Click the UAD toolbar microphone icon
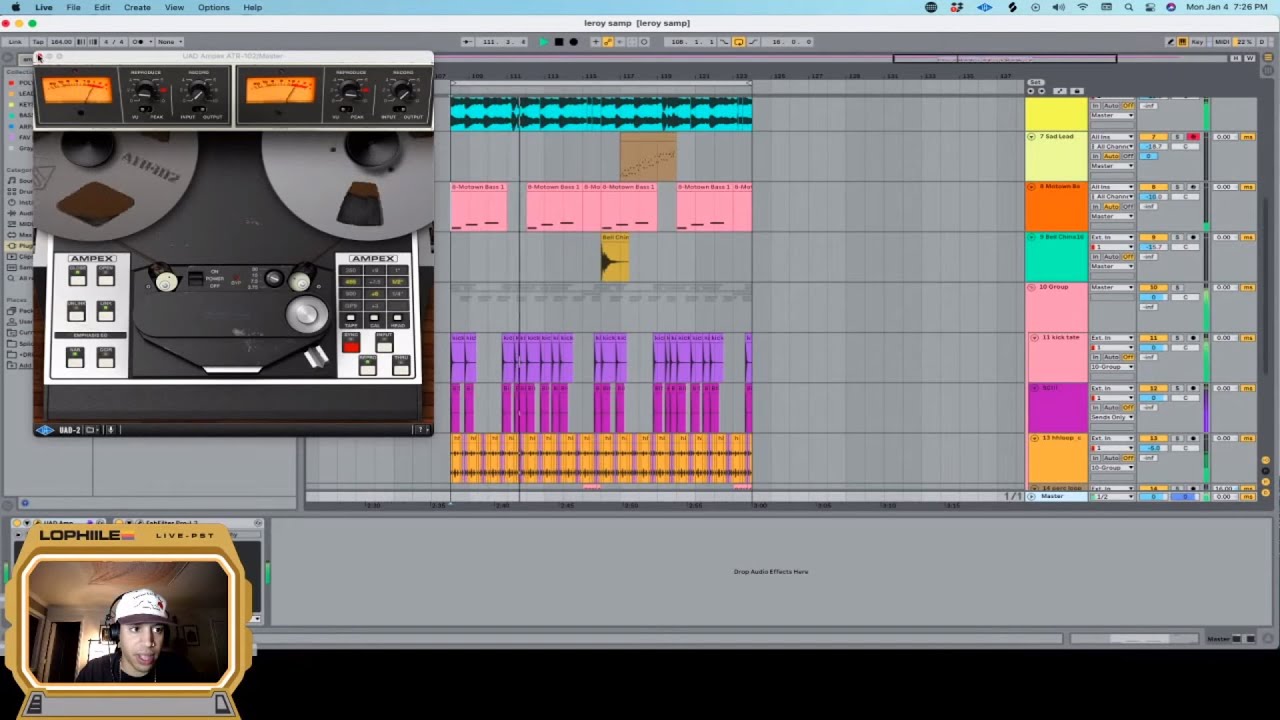The width and height of the screenshot is (1280, 720). 111,430
